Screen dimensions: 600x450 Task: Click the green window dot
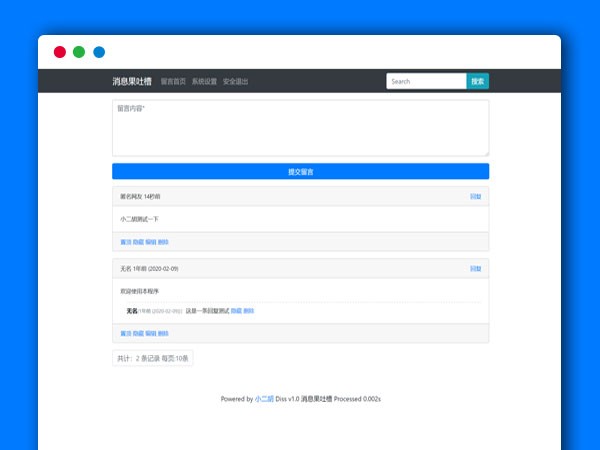click(79, 52)
